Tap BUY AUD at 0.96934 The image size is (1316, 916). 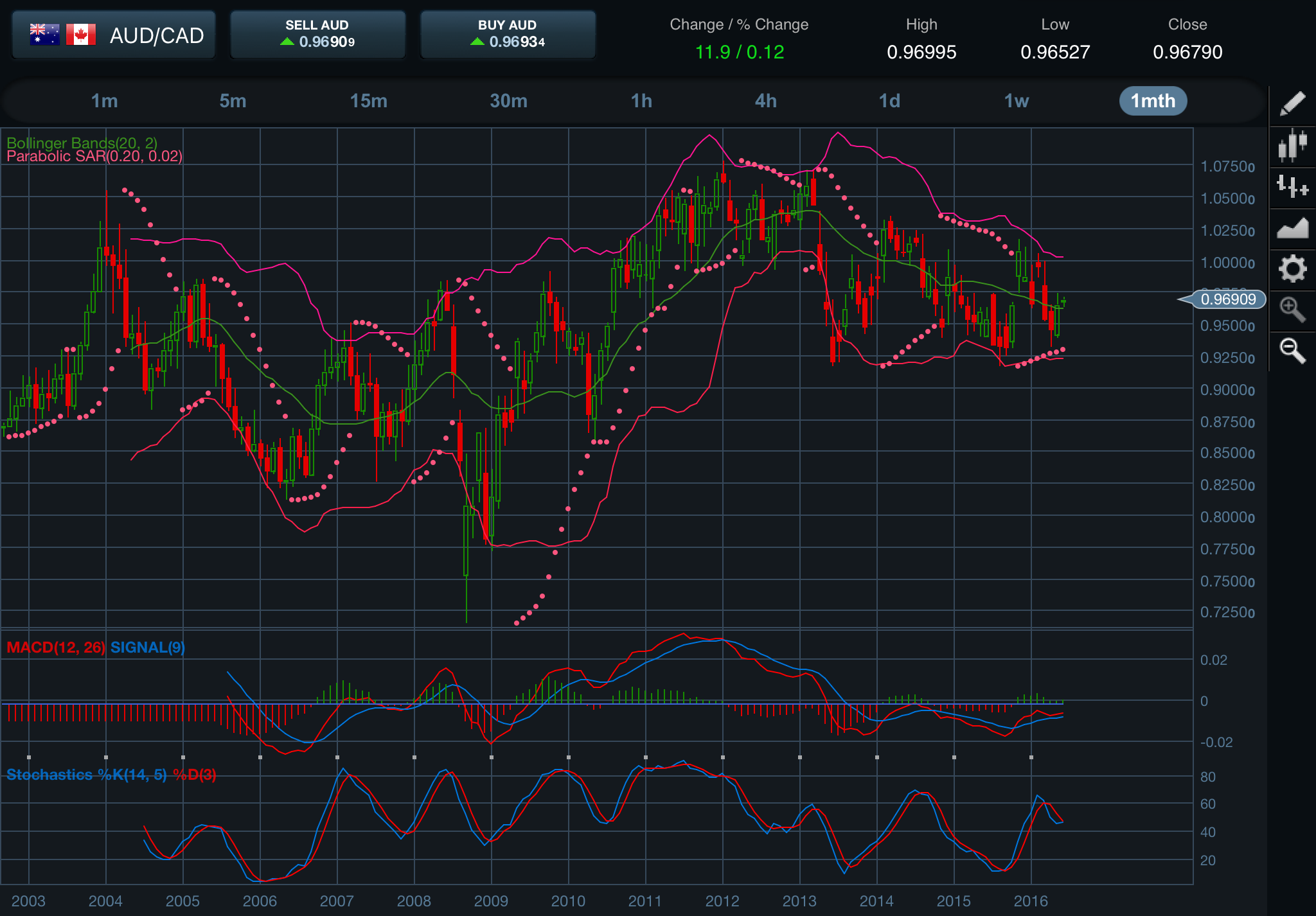coord(508,35)
